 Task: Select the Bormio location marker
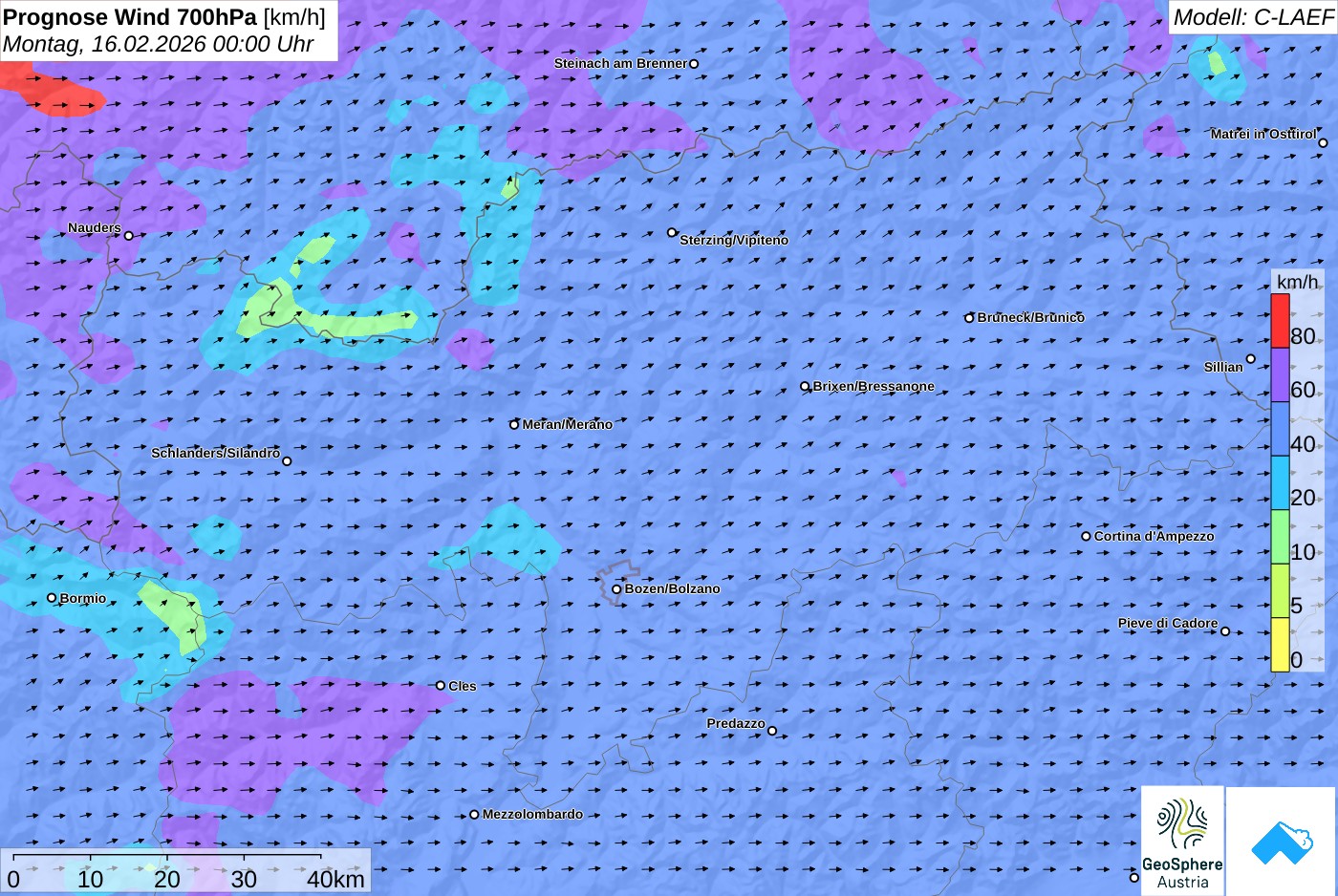(52, 598)
